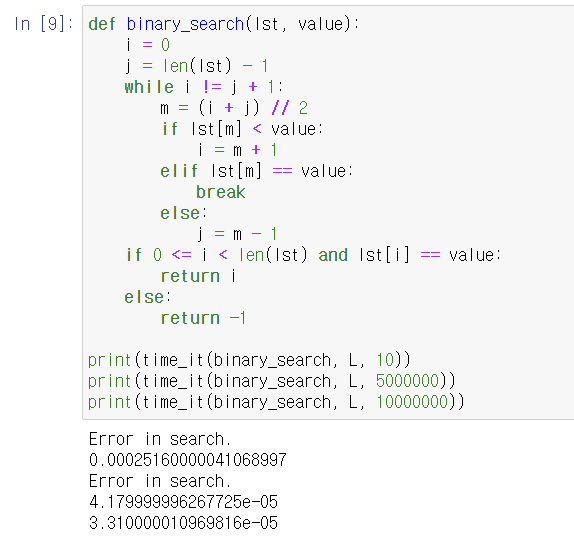Click the while i != j + 1: line

coord(204,87)
